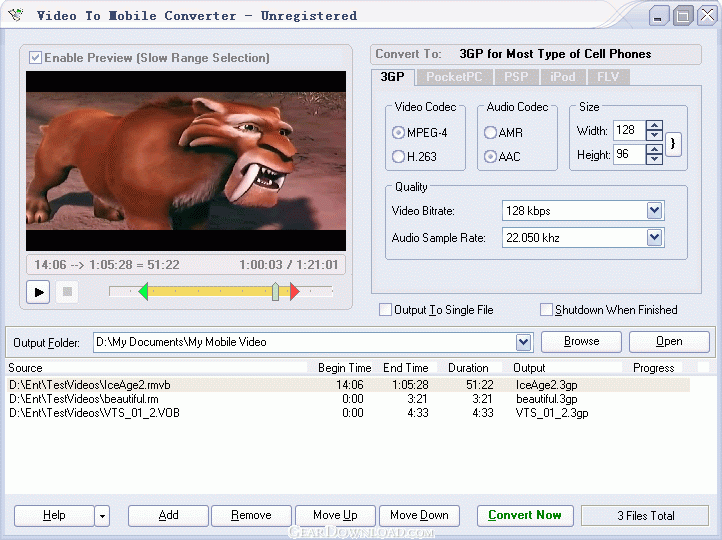
Task: Click the Source column header
Action: 157,368
